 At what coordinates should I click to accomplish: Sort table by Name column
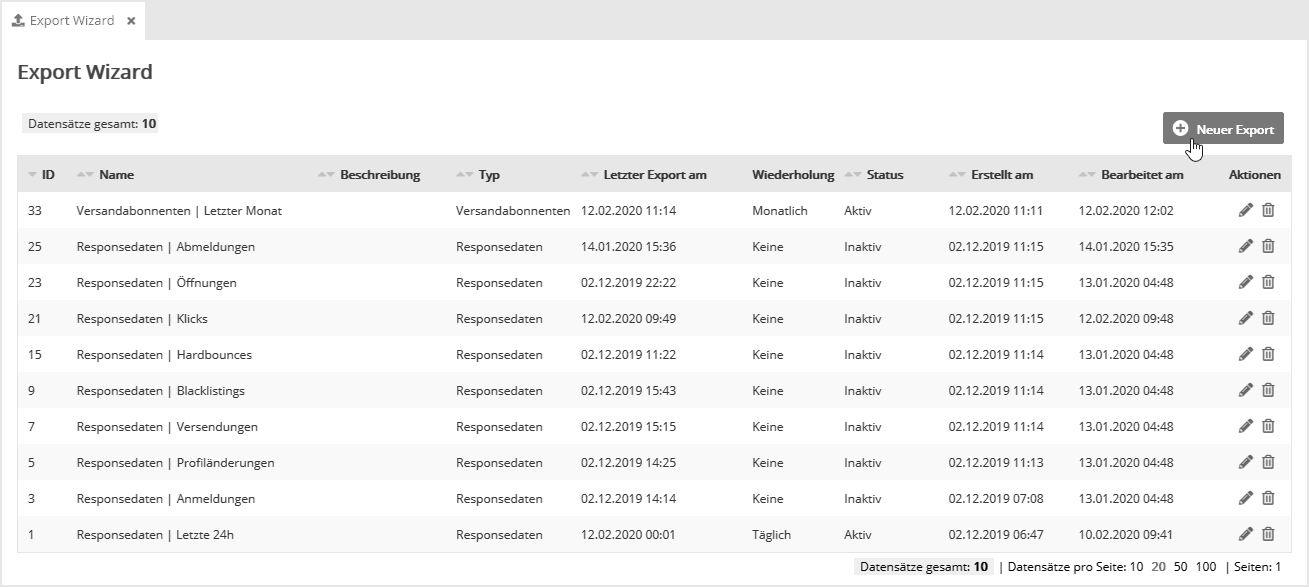pyautogui.click(x=116, y=175)
